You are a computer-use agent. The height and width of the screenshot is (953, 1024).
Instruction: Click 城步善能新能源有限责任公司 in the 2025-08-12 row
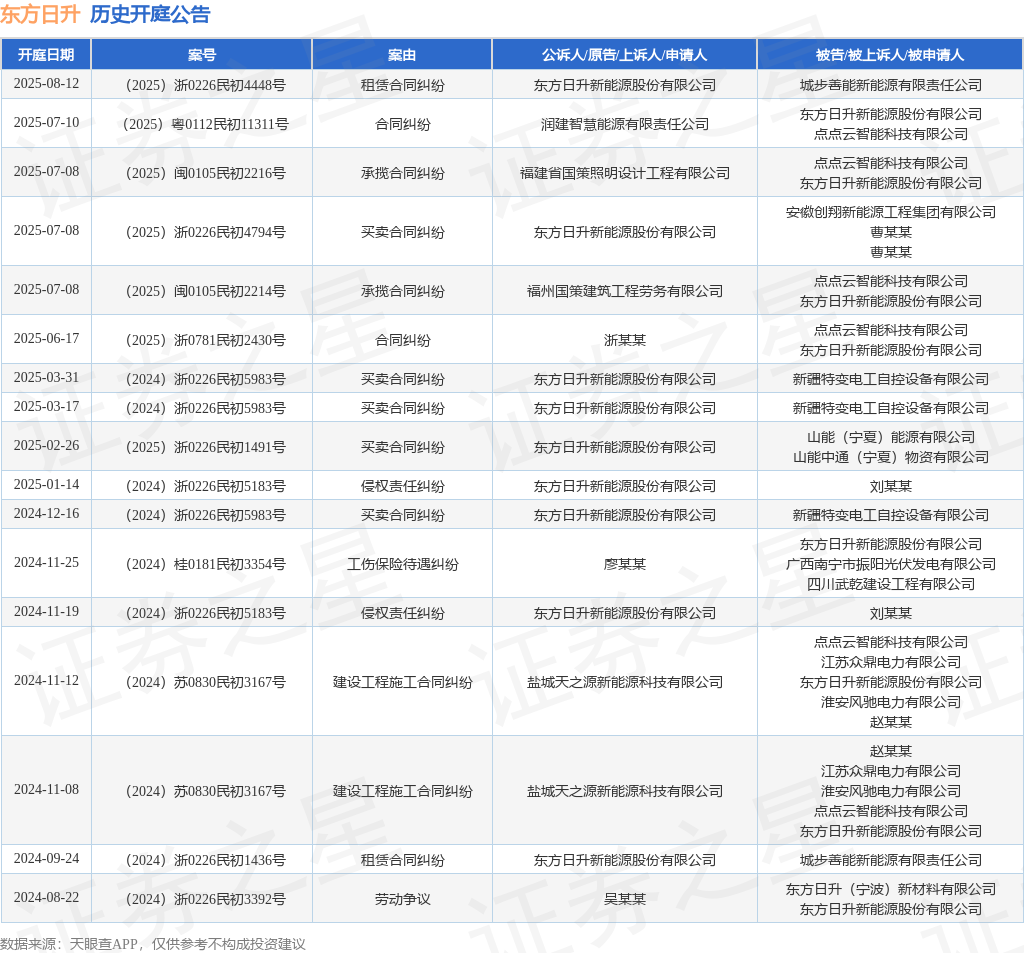[891, 85]
